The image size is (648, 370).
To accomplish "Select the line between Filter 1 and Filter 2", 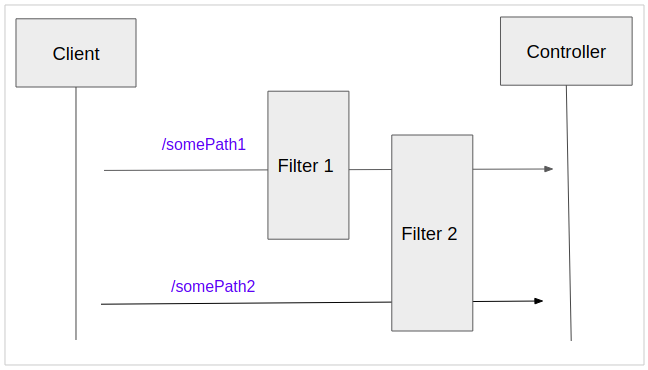I will pos(370,169).
